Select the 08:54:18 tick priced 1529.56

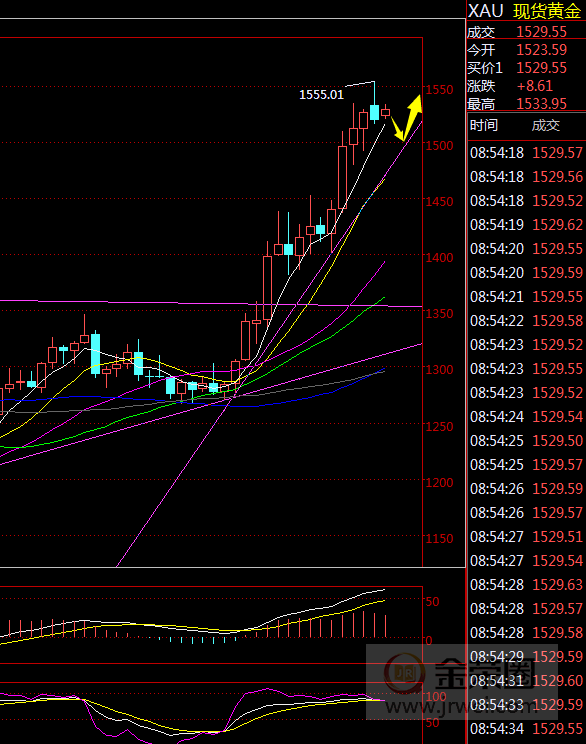tap(526, 177)
